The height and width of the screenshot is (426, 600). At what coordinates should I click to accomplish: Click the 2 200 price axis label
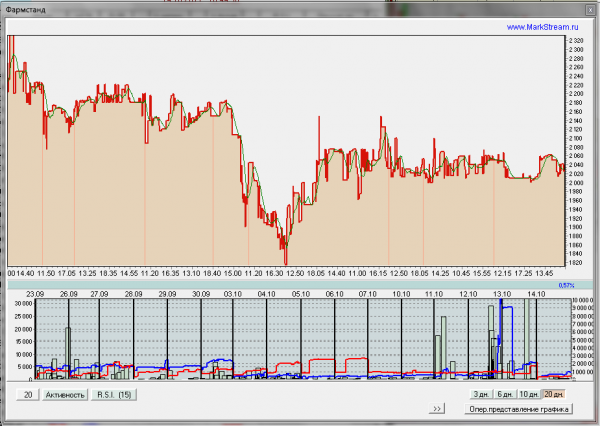tap(576, 94)
